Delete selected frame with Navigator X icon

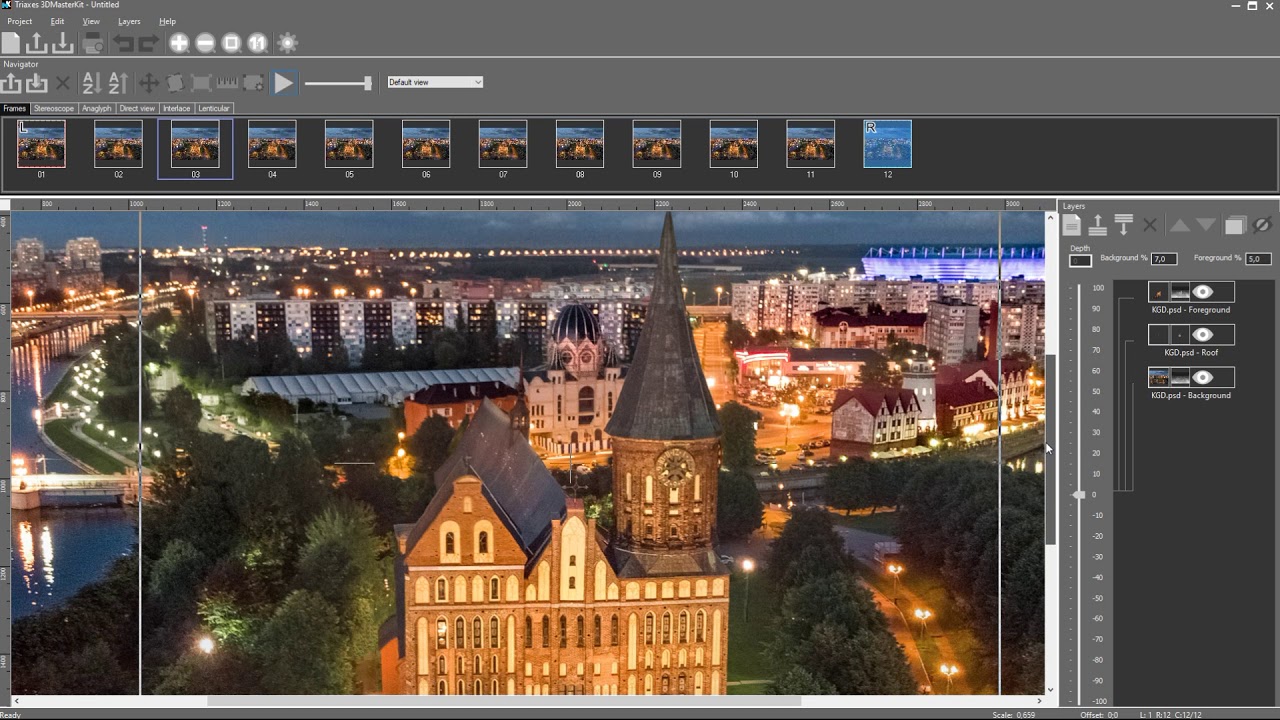coord(63,83)
